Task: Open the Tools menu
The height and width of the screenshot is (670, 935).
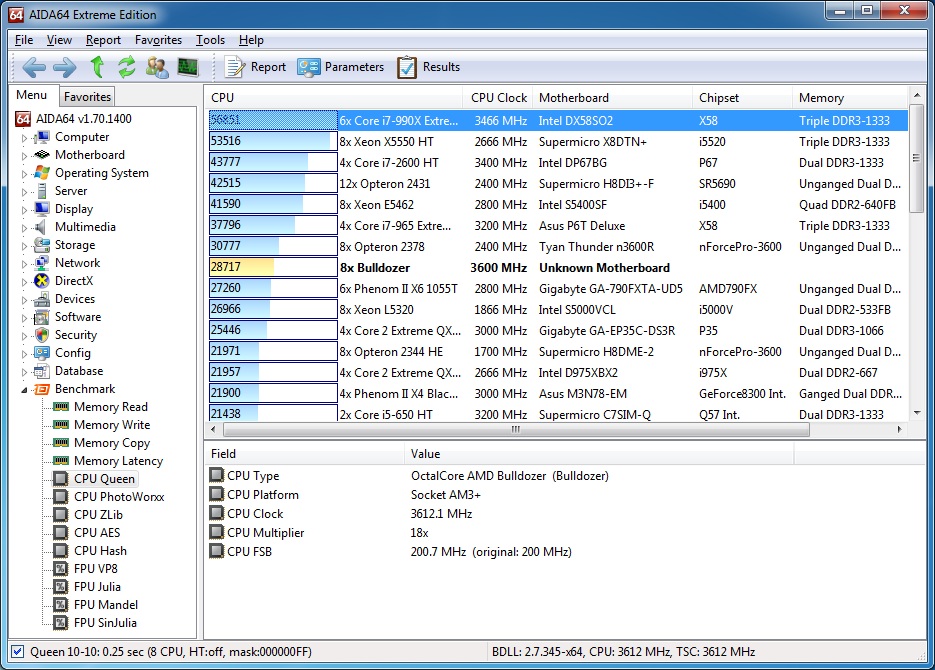Action: tap(210, 40)
